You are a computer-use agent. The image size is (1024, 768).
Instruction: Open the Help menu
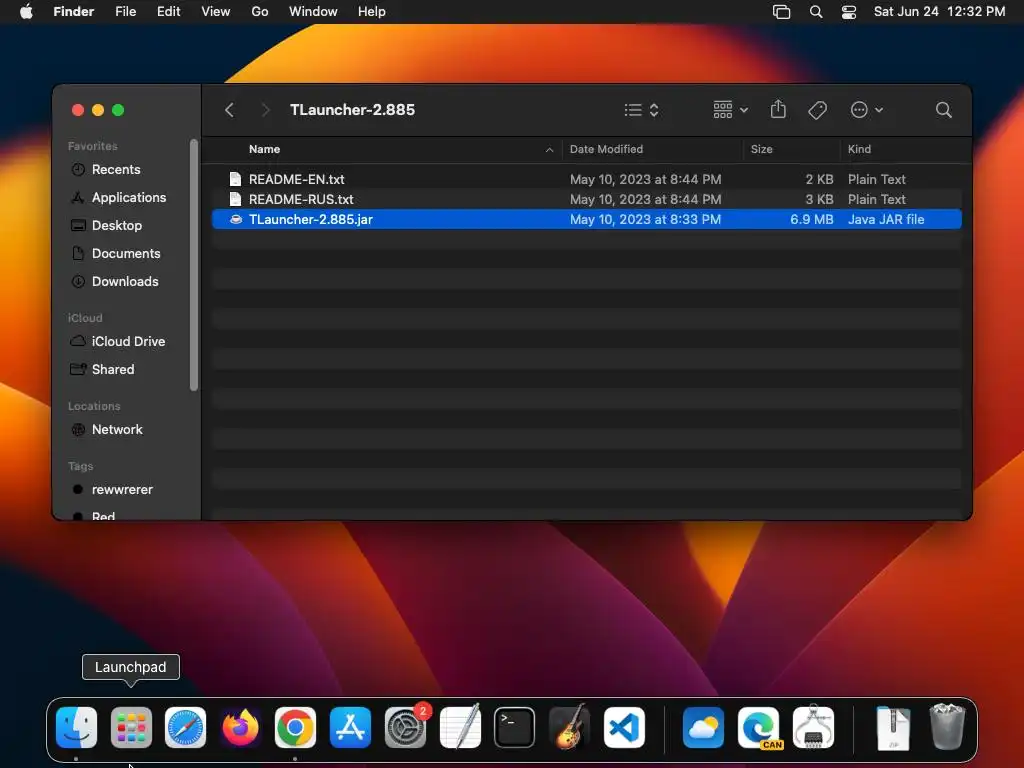pyautogui.click(x=372, y=12)
